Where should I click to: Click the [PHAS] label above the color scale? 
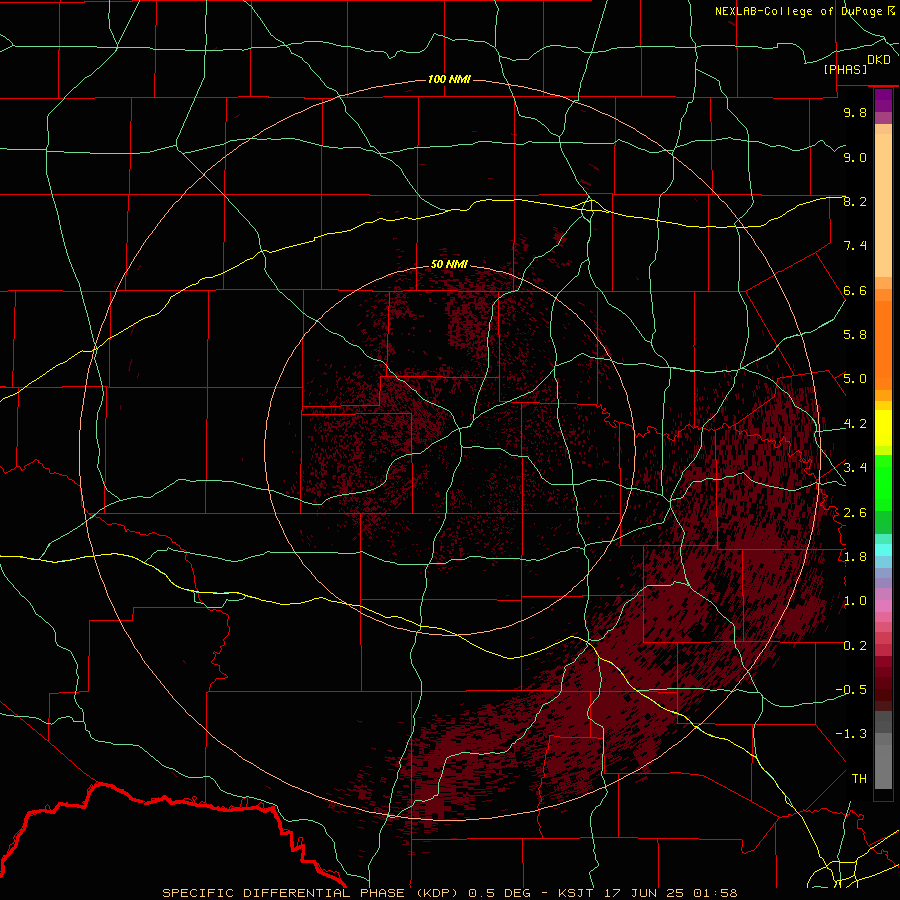[845, 69]
